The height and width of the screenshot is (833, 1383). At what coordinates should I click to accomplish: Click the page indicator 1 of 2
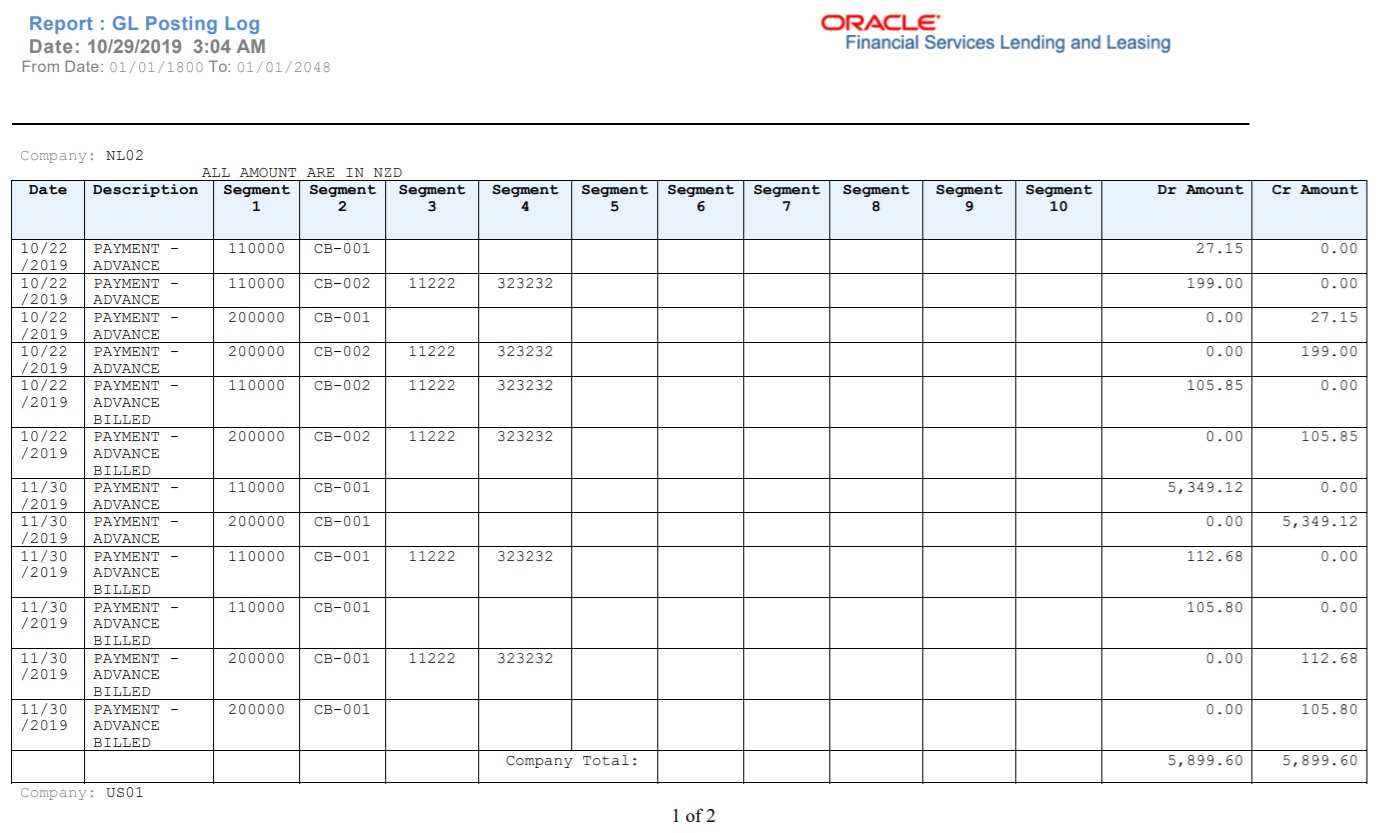click(693, 816)
